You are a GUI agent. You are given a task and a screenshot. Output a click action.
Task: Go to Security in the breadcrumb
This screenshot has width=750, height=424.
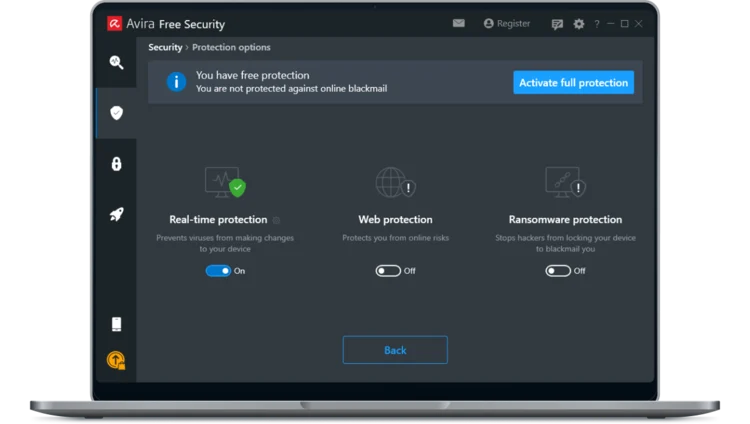pos(165,47)
